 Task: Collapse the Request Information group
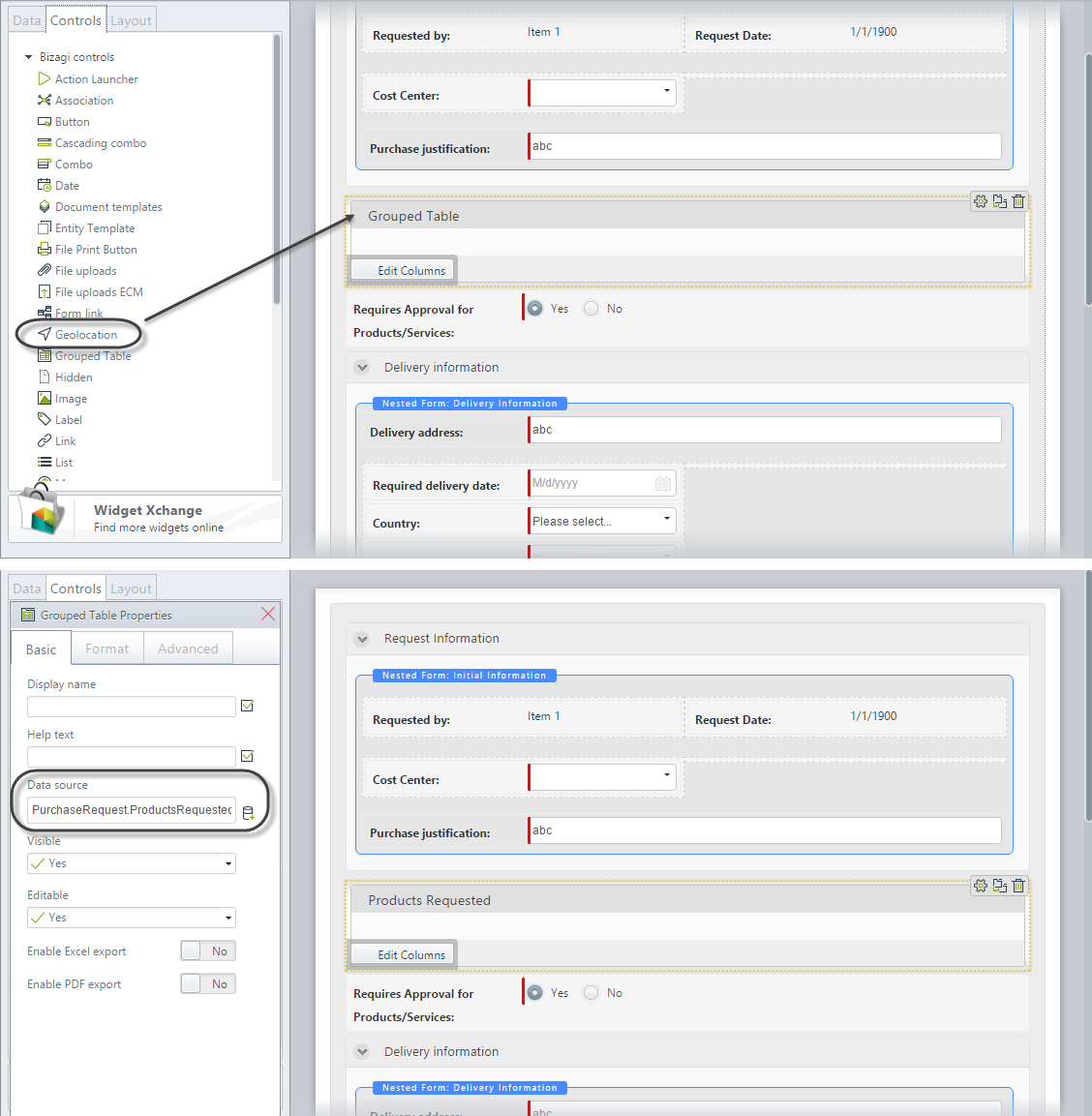tap(362, 639)
